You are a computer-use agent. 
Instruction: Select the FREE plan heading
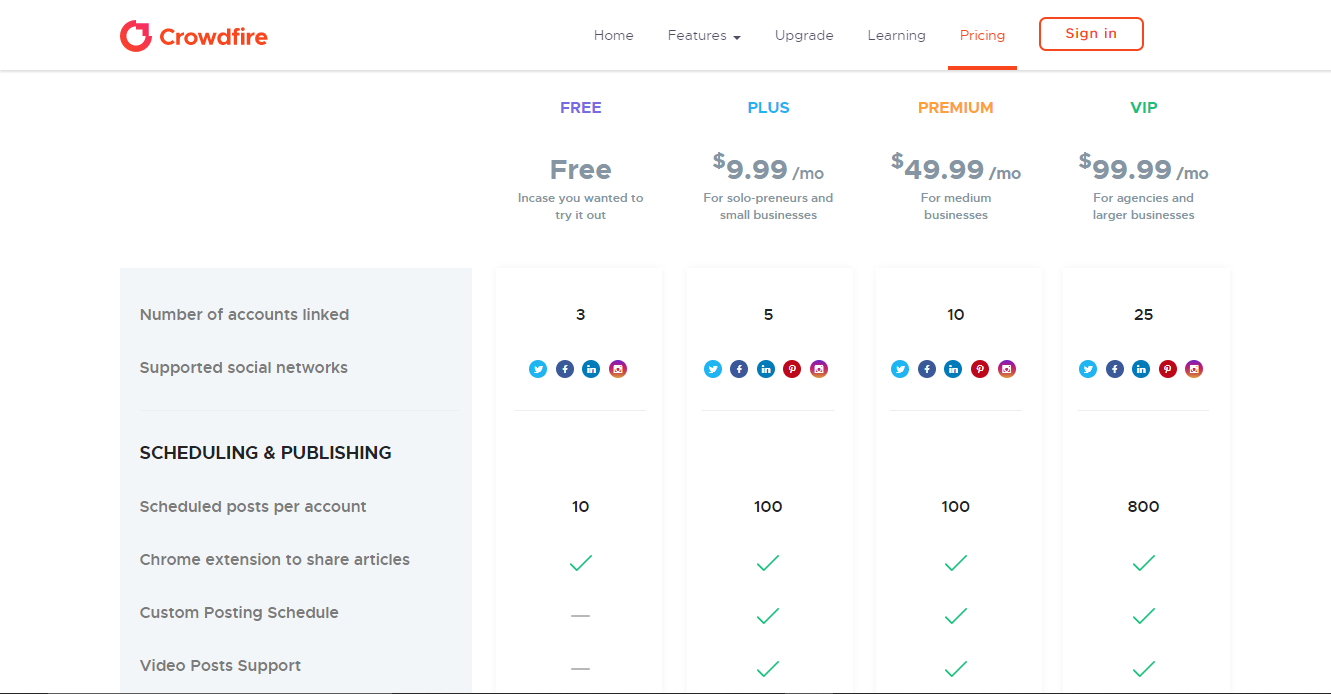(x=581, y=108)
